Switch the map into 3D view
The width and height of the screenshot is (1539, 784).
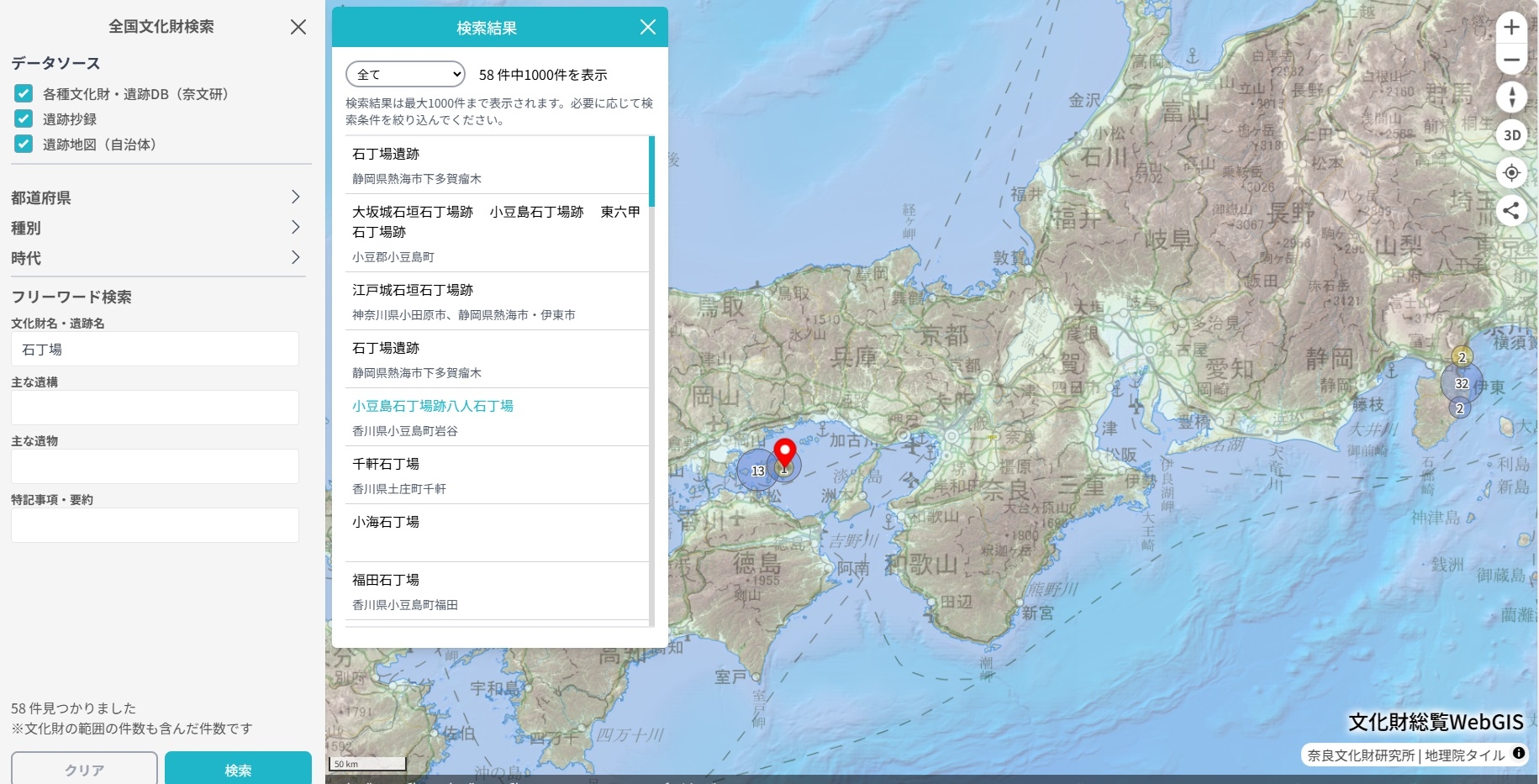click(1511, 135)
